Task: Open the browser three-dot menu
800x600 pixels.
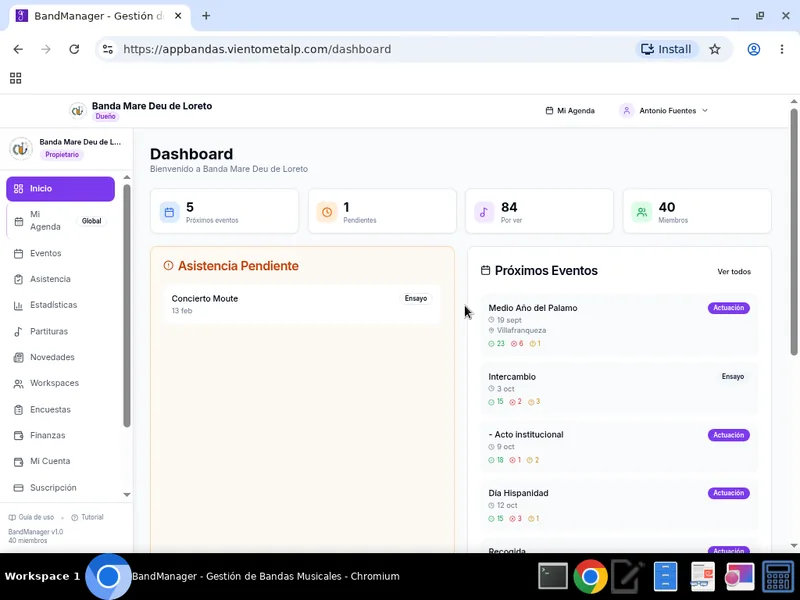Action: 782,49
